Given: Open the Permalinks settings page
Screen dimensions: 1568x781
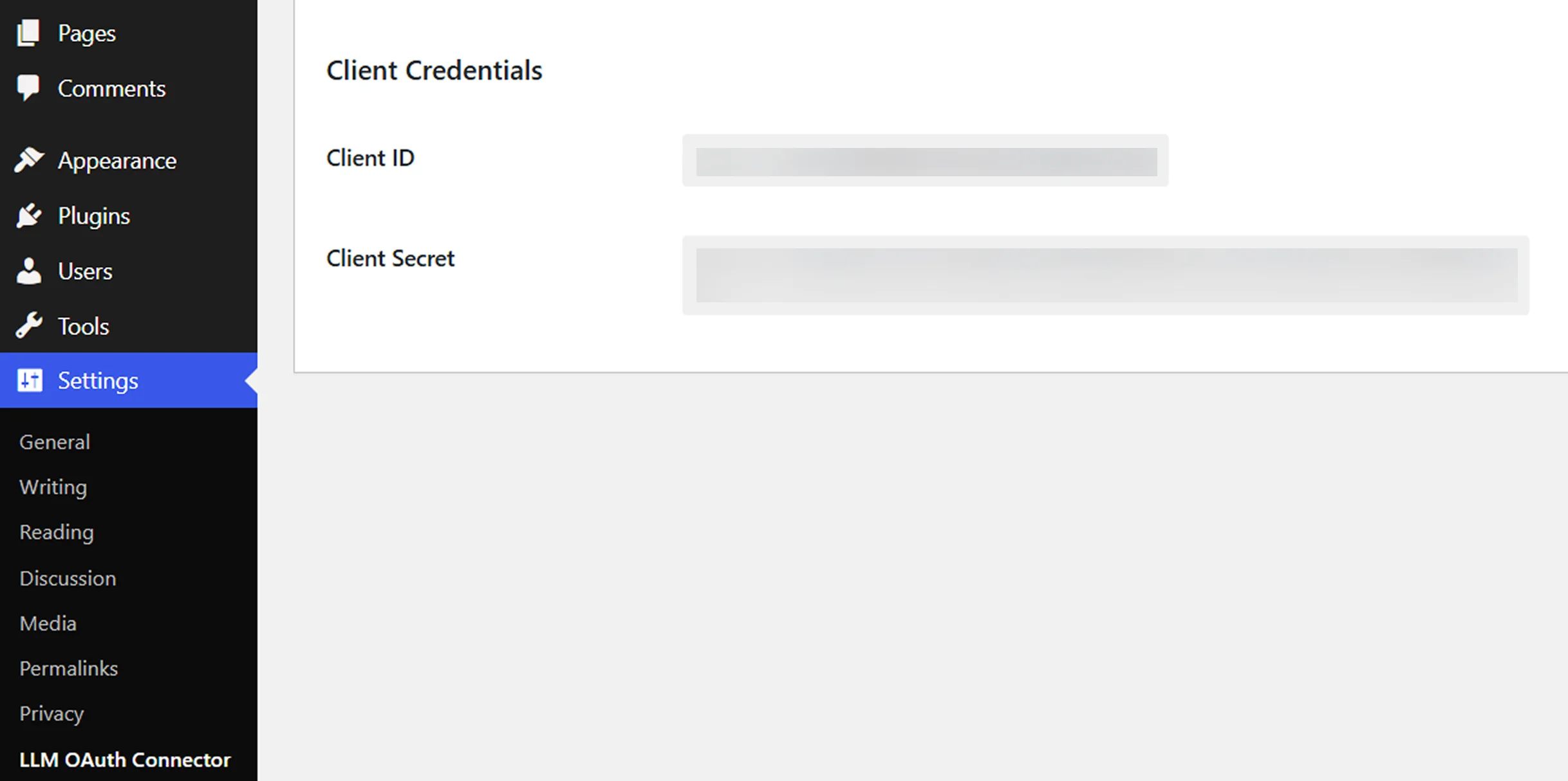Looking at the screenshot, I should pyautogui.click(x=68, y=668).
